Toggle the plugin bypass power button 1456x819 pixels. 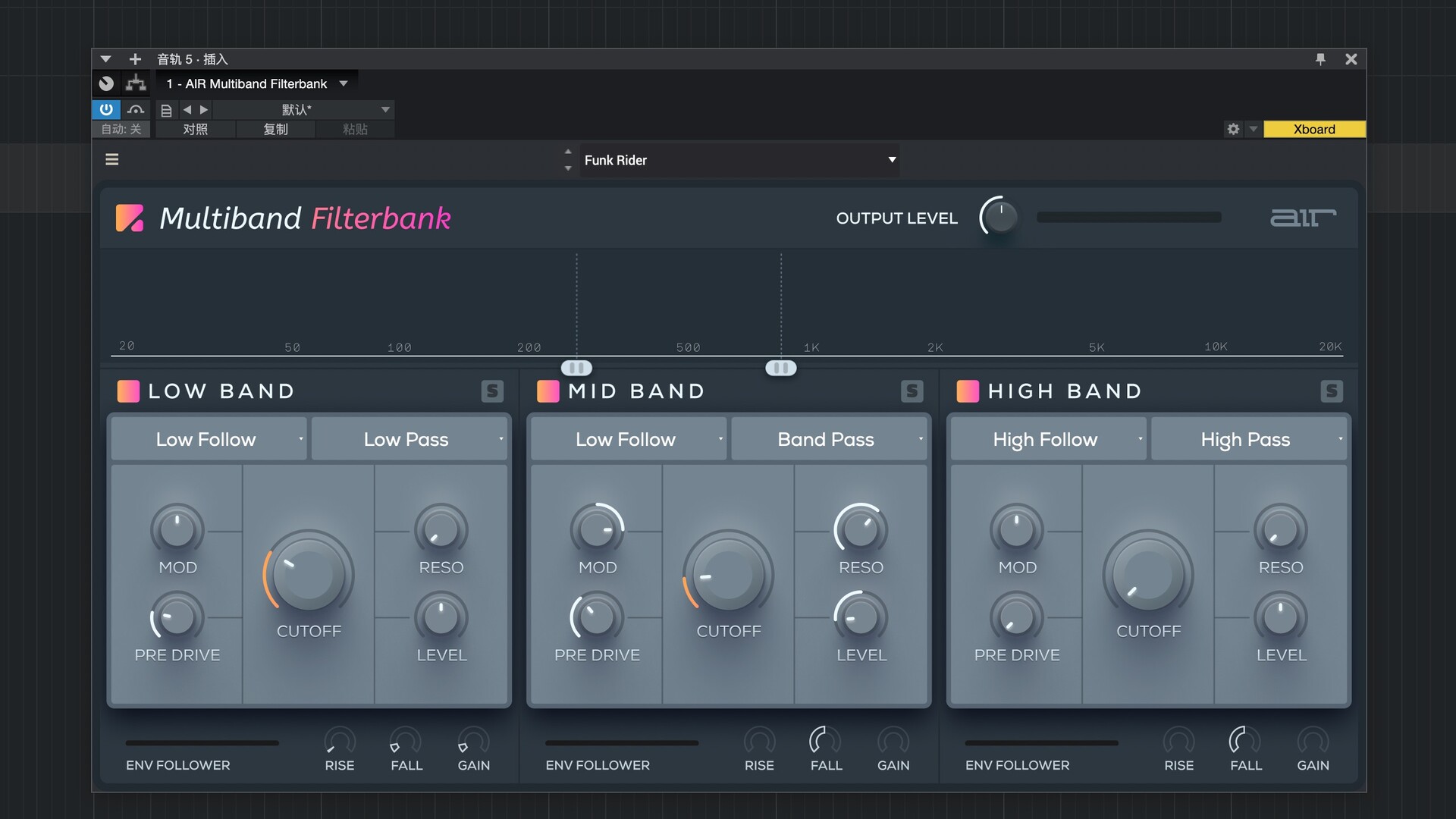coord(106,109)
